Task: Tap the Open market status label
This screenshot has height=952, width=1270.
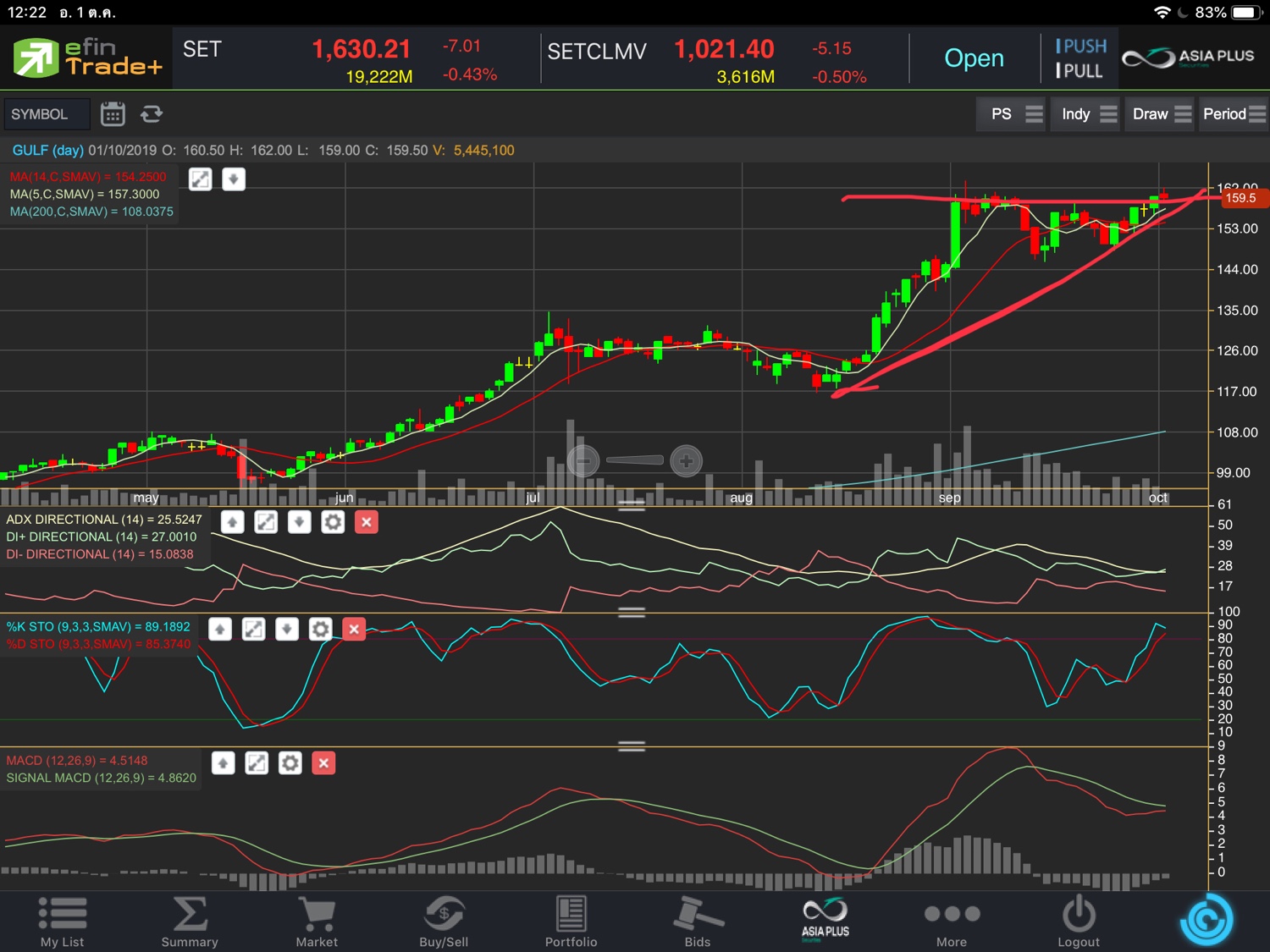Action: (x=975, y=58)
